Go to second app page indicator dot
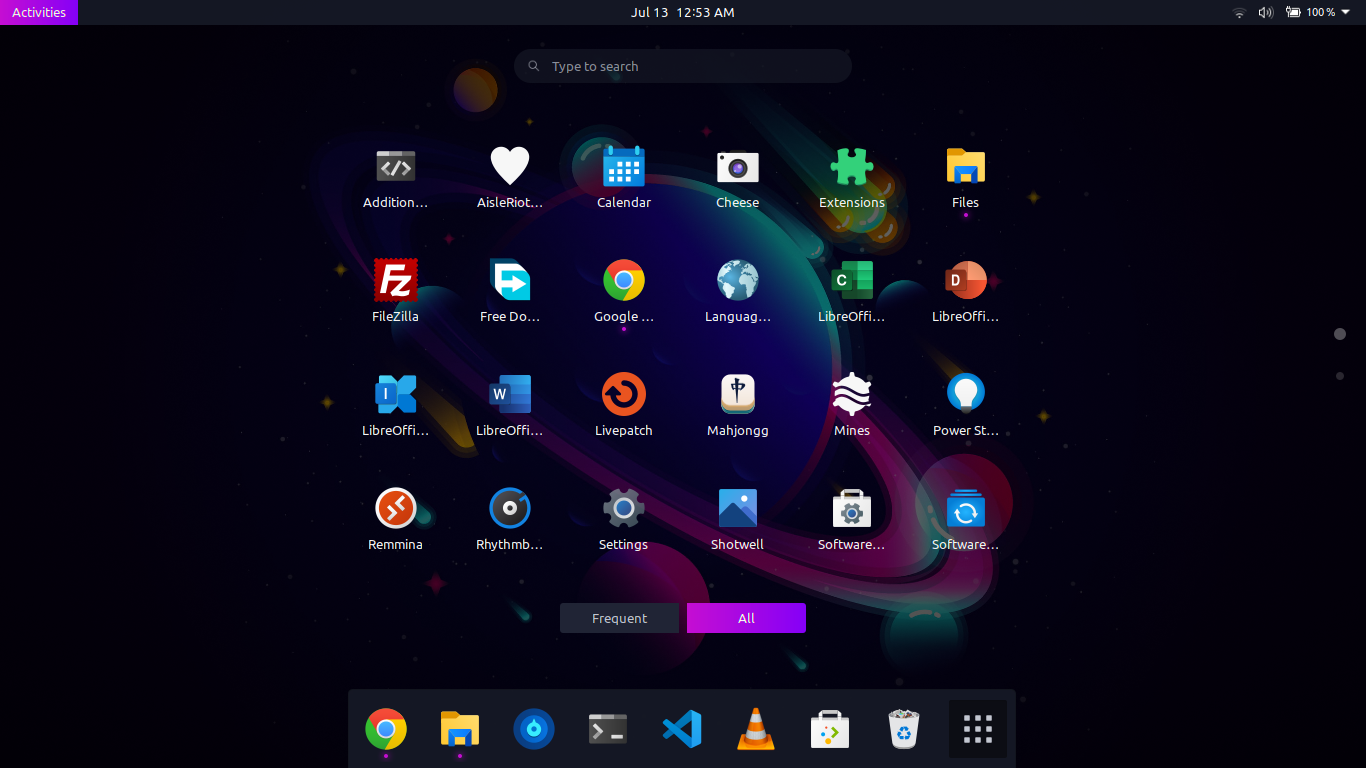1366x768 pixels. (1340, 376)
